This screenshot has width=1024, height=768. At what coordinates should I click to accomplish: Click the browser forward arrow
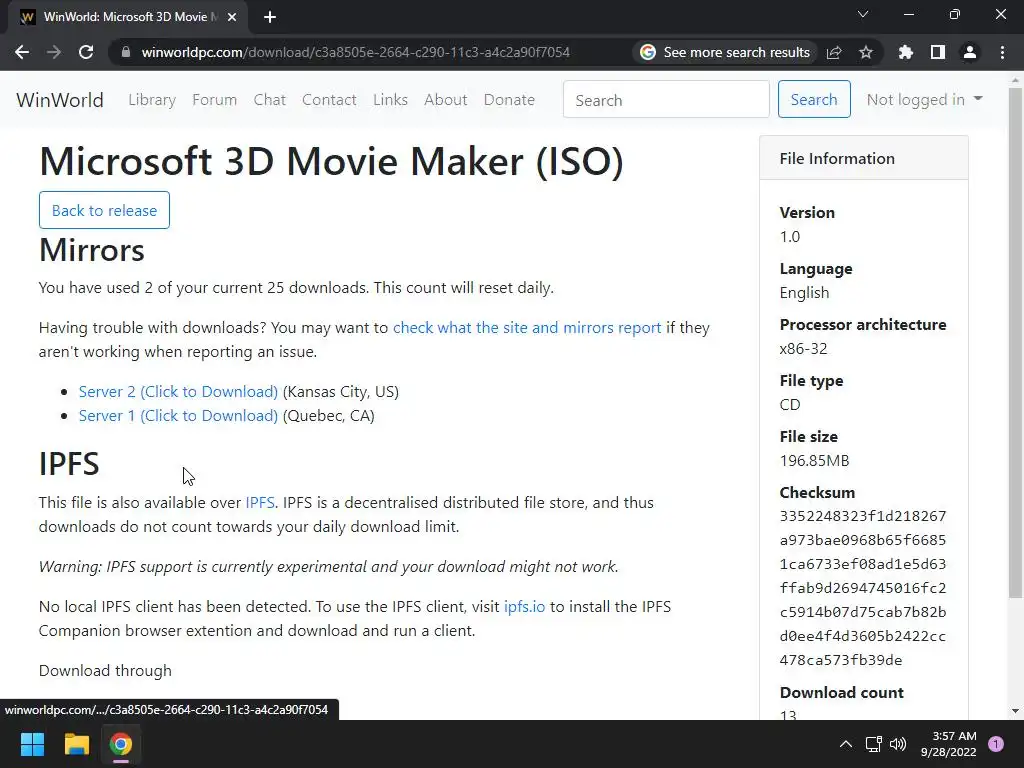[x=54, y=52]
